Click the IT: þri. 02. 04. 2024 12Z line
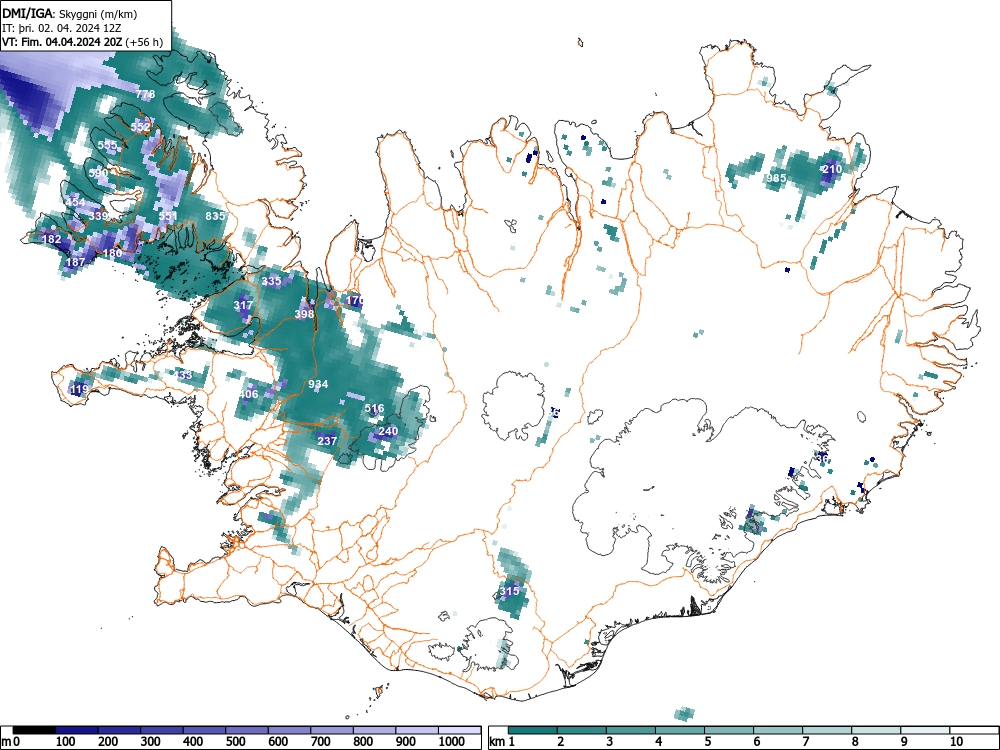Image resolution: width=1000 pixels, height=750 pixels. tap(61, 28)
